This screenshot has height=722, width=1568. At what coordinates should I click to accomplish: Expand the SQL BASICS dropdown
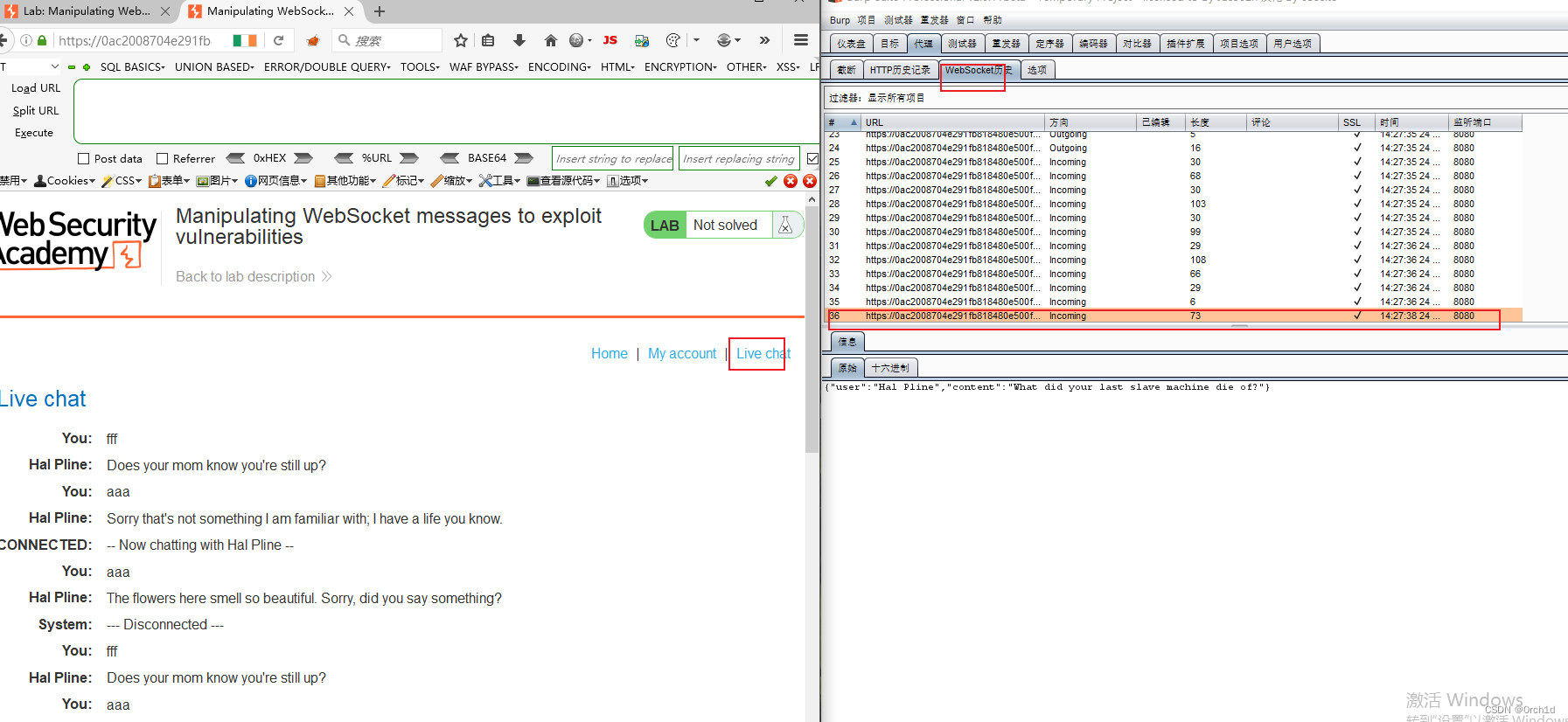click(x=132, y=66)
